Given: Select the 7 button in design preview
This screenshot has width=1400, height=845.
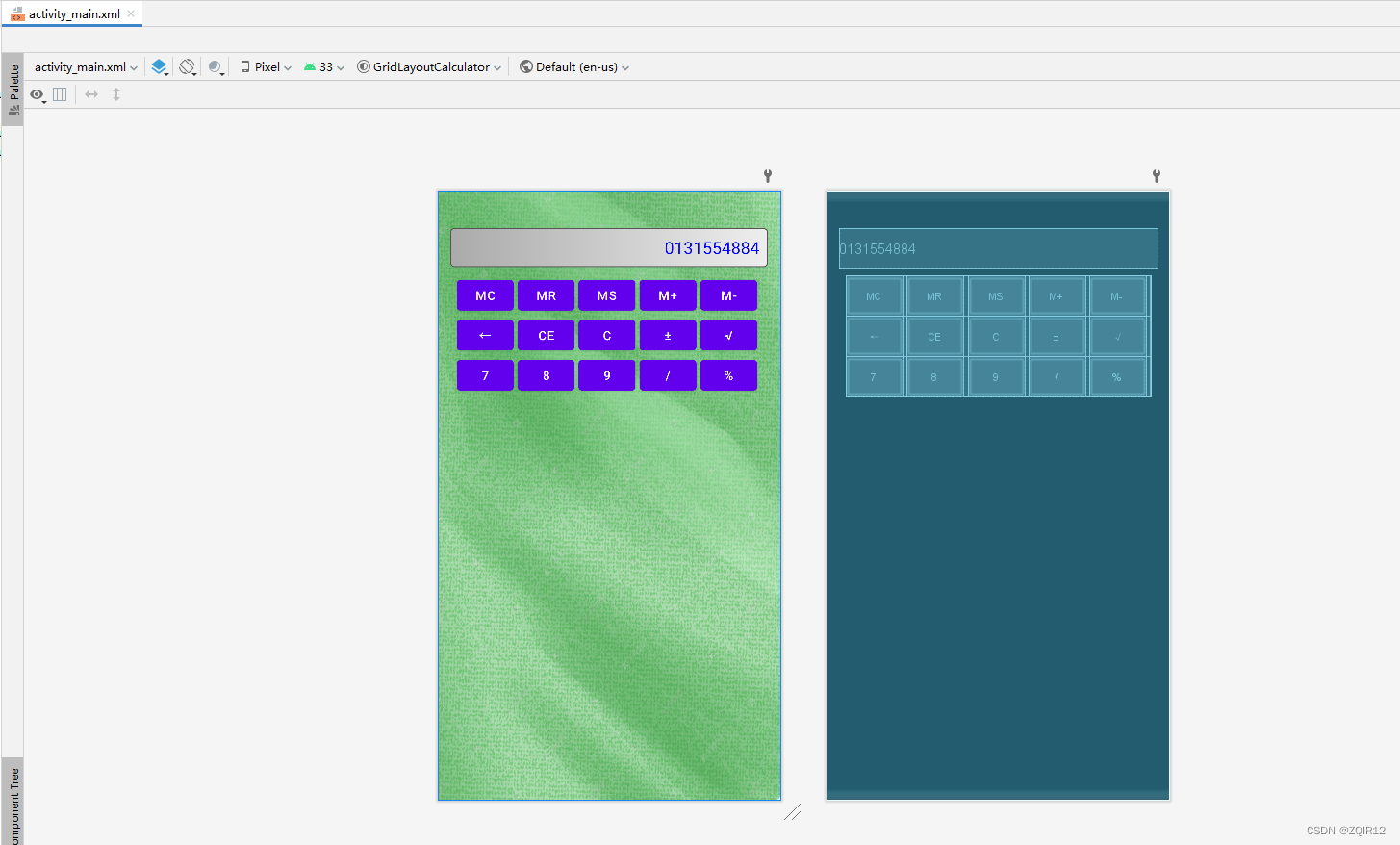Looking at the screenshot, I should click(485, 375).
